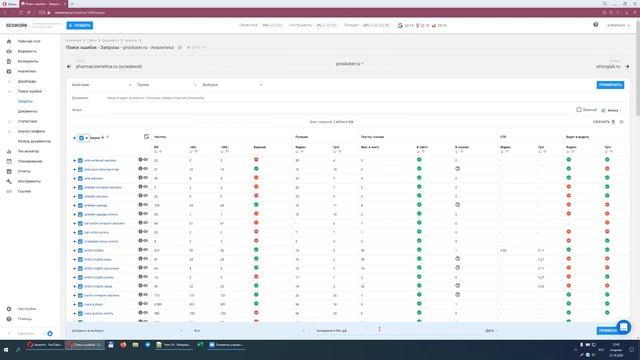Click the Скачать download link
Image resolution: width=640 pixels, height=360 pixels.
604,122
